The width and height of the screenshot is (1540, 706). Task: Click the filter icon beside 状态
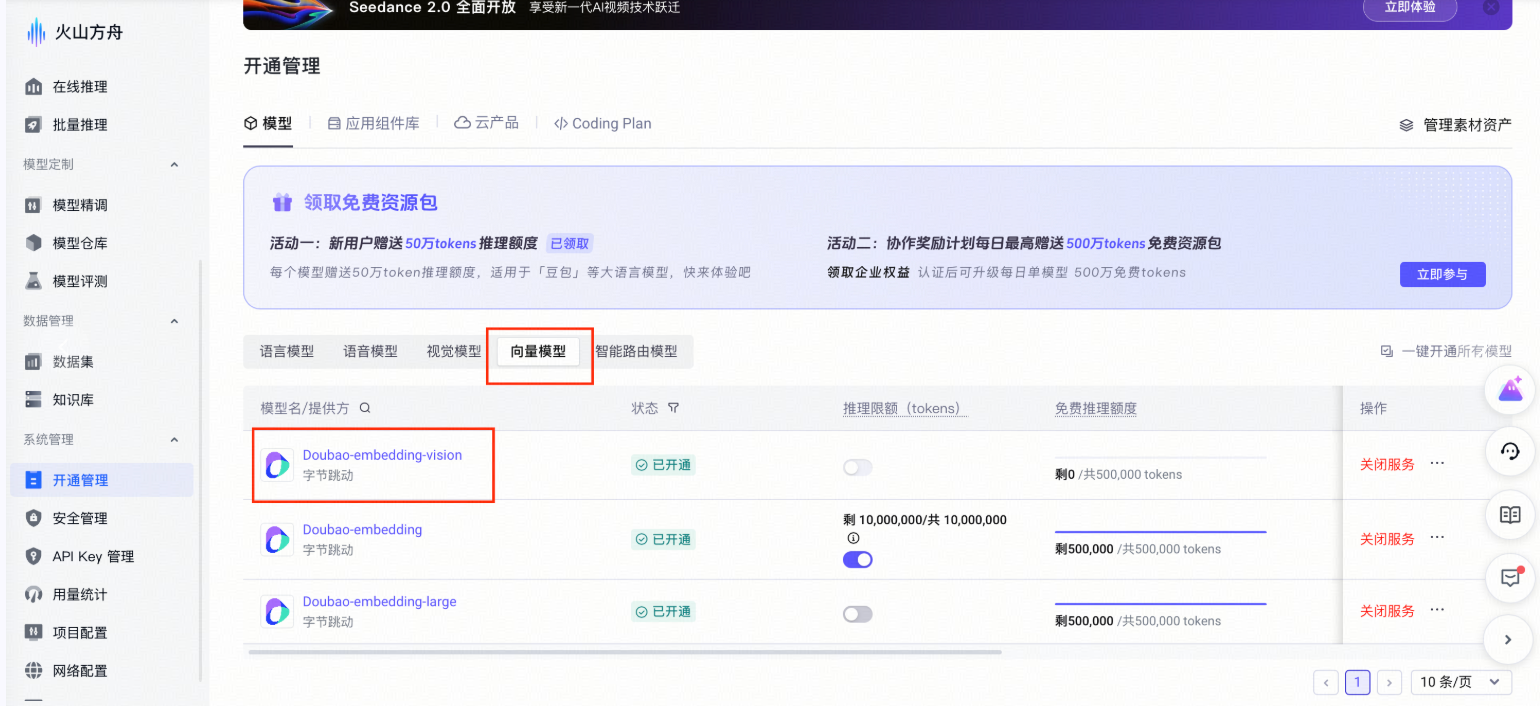(673, 408)
